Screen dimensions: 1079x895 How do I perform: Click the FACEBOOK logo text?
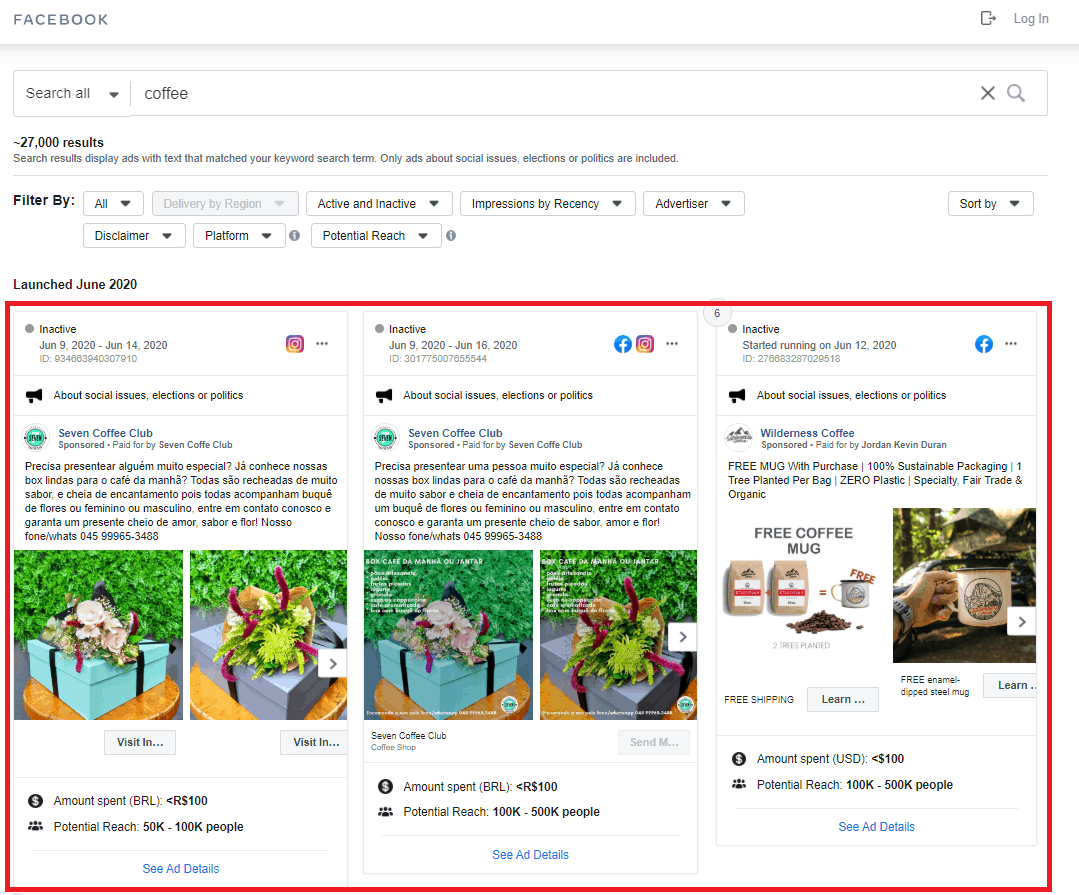tap(61, 19)
